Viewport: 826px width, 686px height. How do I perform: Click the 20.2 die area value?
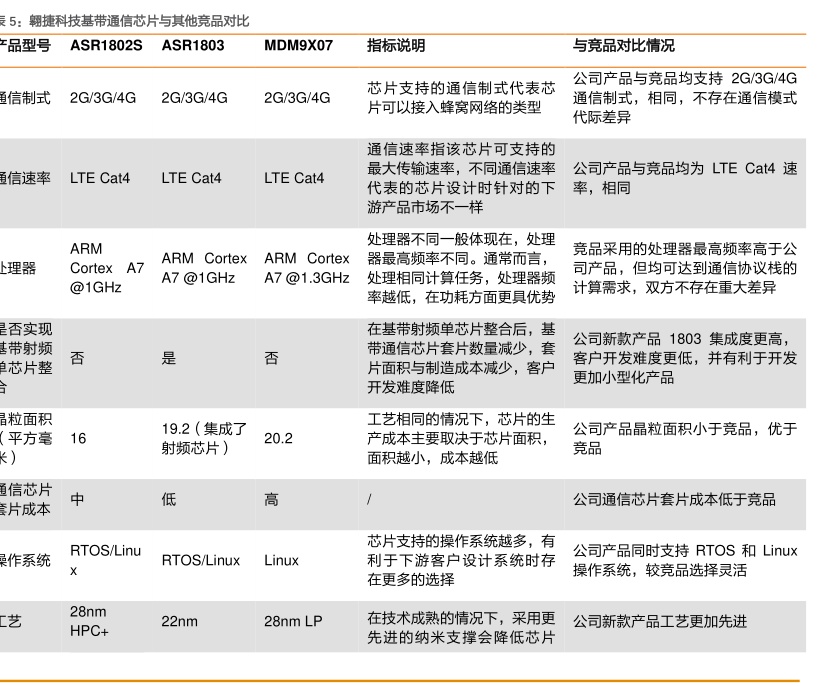278,438
